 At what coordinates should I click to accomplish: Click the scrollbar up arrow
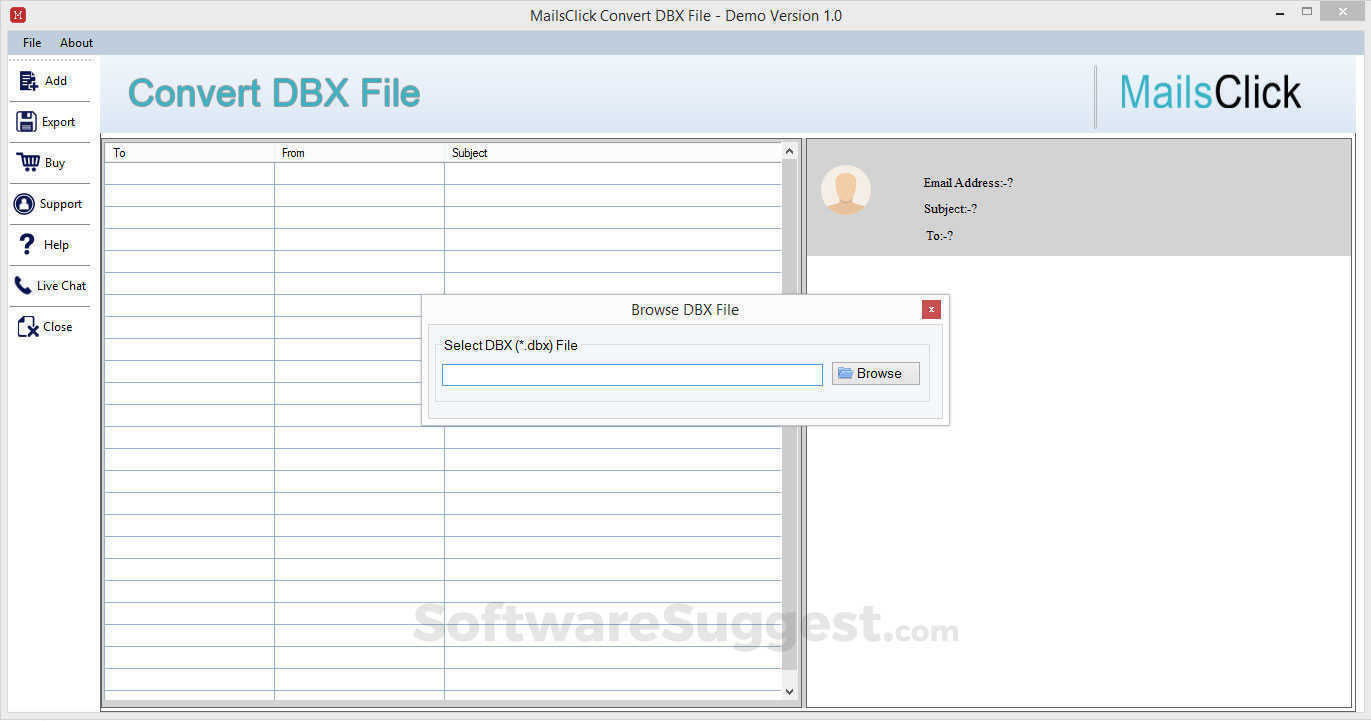point(789,149)
